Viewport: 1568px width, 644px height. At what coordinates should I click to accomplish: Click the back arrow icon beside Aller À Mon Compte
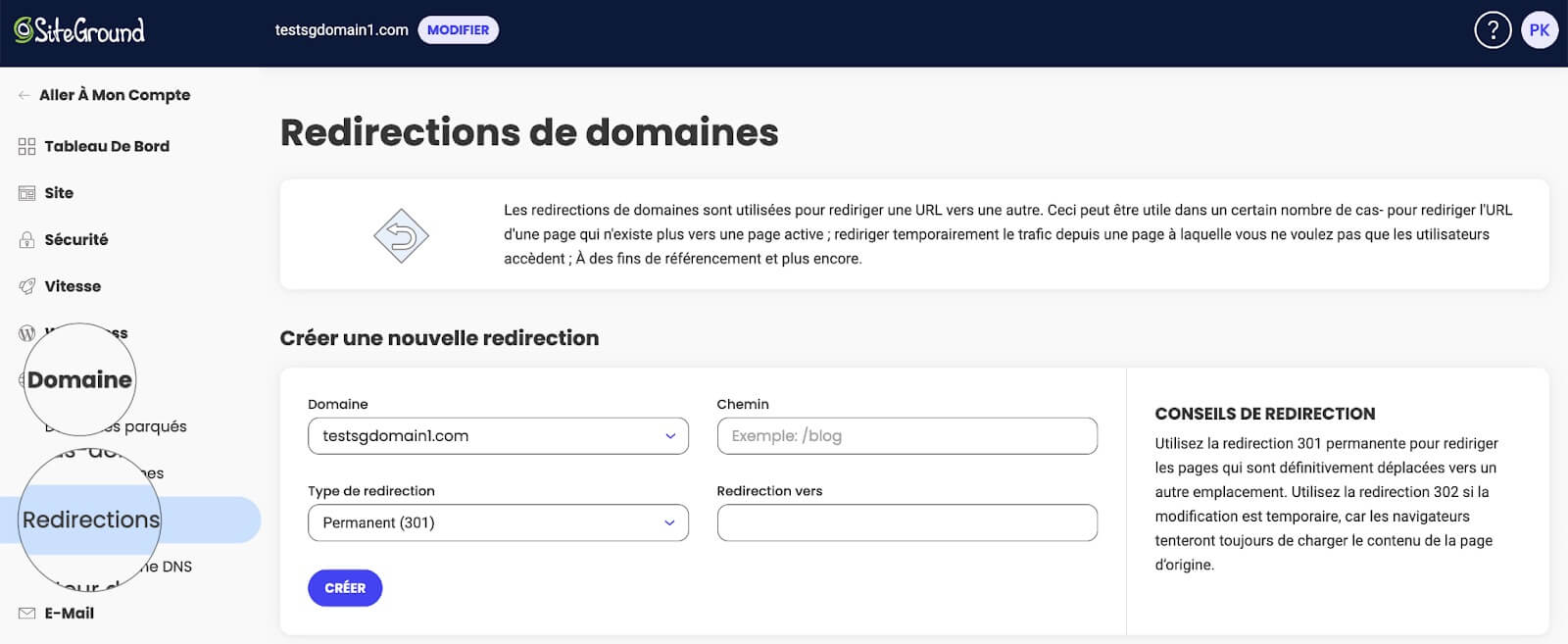[24, 95]
